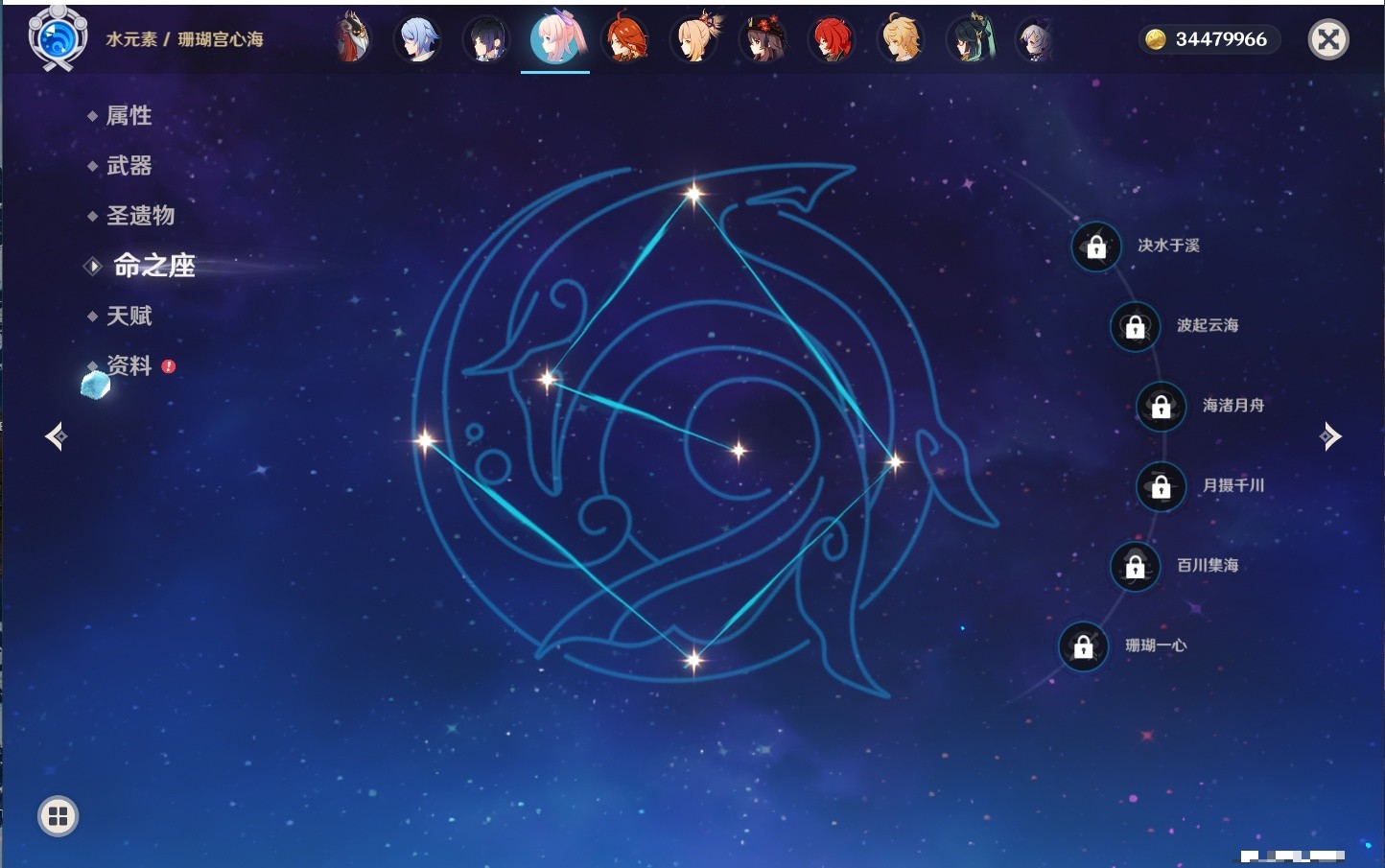Select the Hu Tao avatar with flower hat
1385x868 pixels.
763,39
